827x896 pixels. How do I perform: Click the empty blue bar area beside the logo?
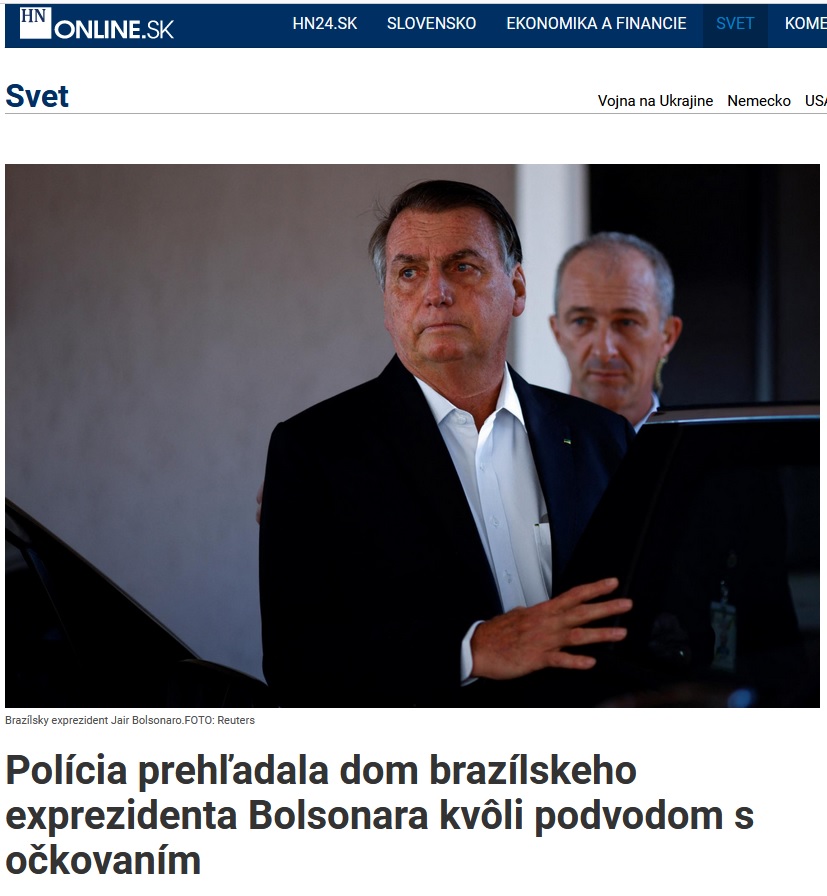(229, 26)
